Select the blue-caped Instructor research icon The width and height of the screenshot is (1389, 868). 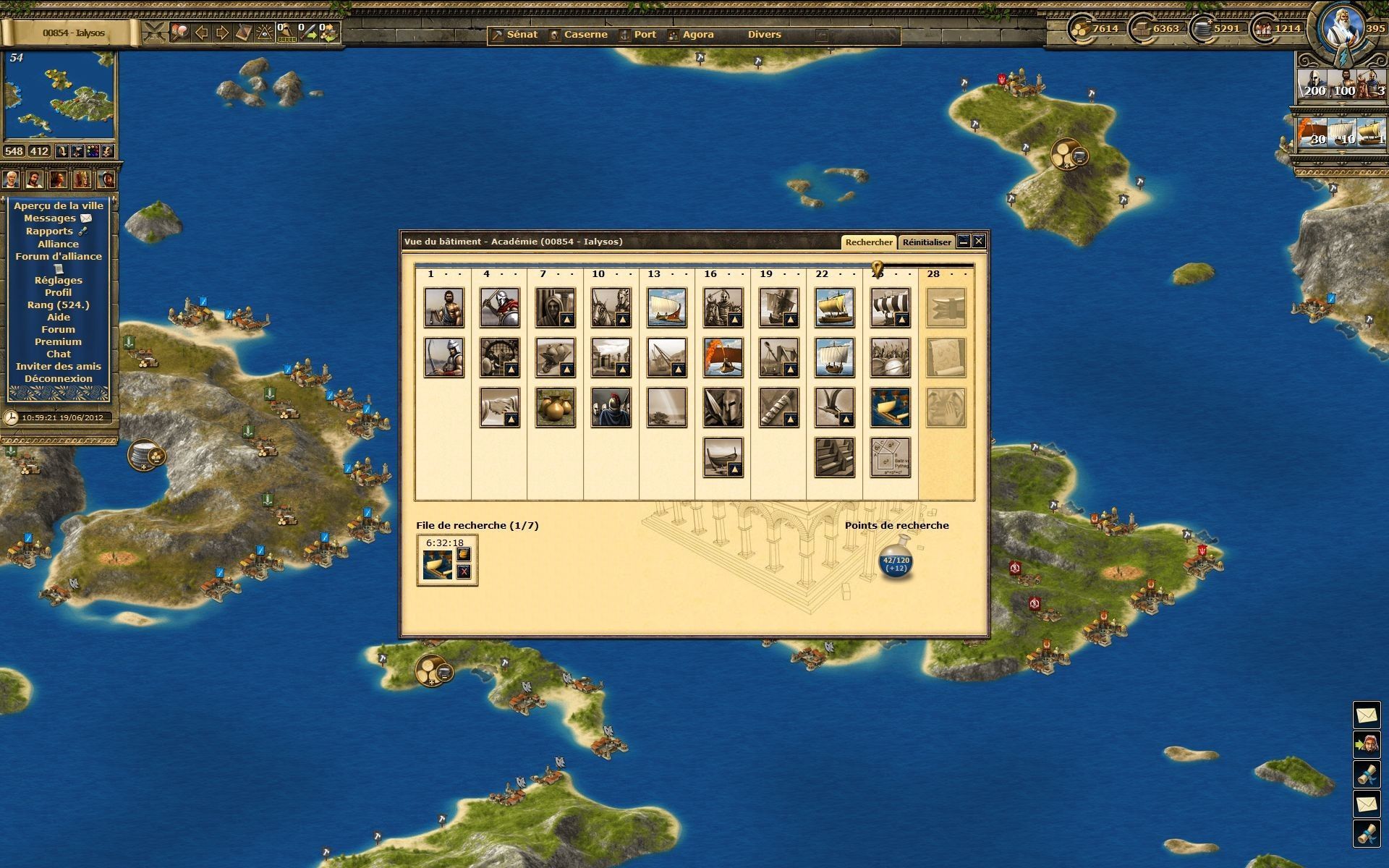pyautogui.click(x=611, y=407)
